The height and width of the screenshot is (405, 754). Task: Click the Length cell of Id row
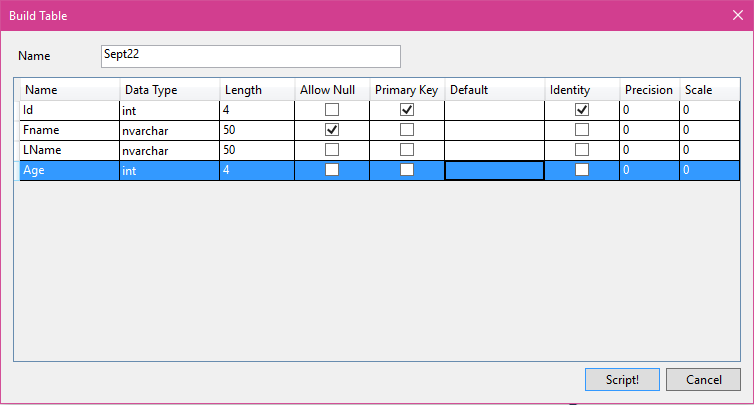(x=257, y=110)
